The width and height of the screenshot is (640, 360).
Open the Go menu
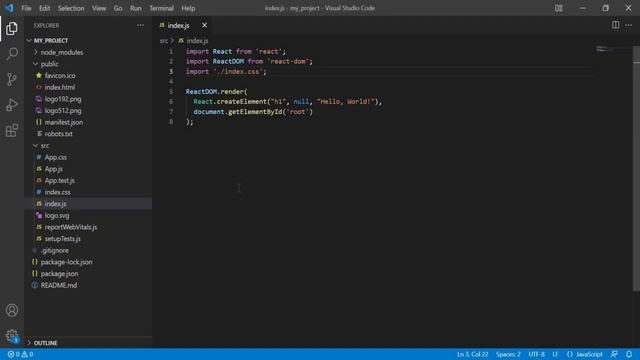click(x=118, y=8)
